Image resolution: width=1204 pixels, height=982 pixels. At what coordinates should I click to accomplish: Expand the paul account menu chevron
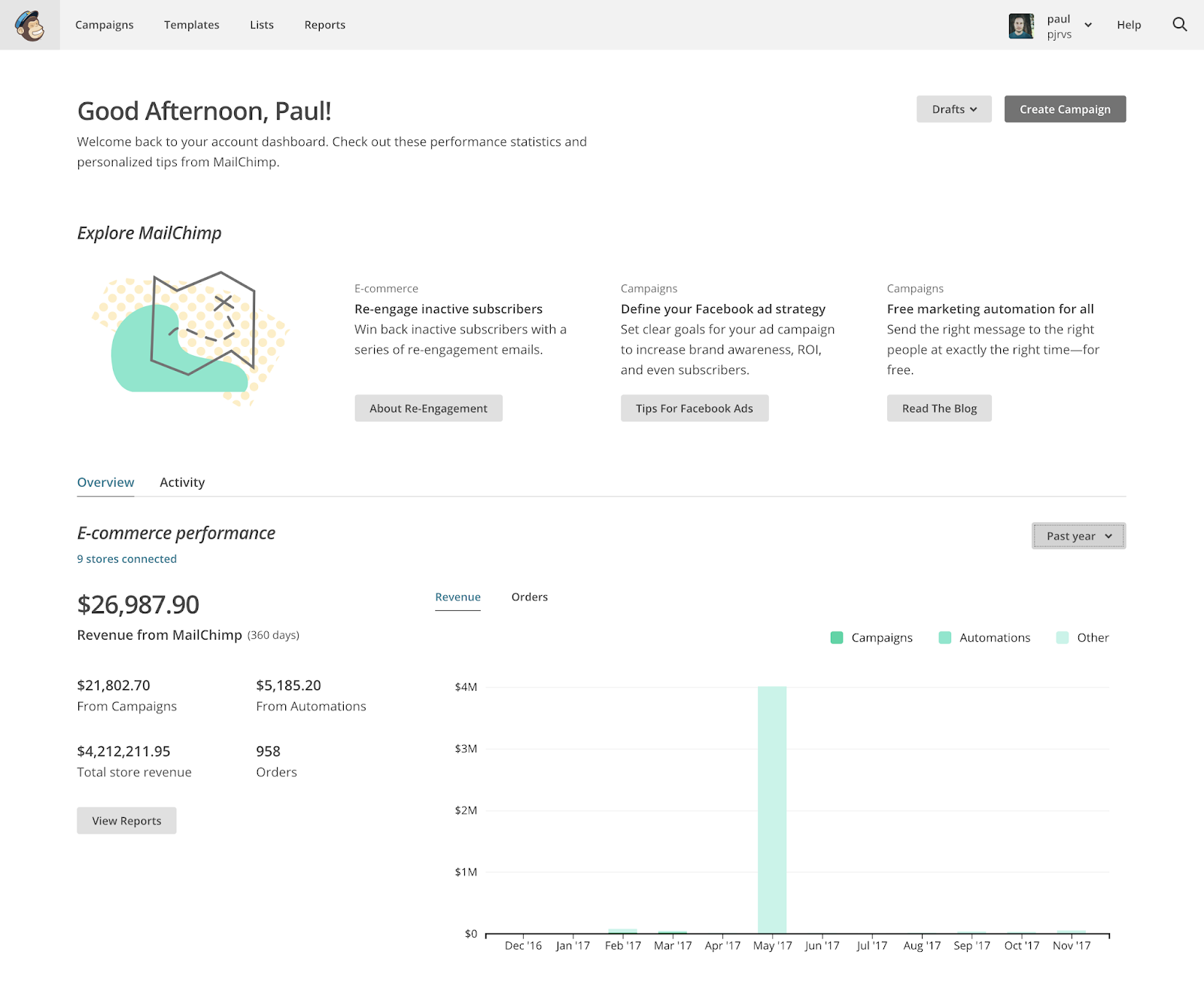[1088, 26]
